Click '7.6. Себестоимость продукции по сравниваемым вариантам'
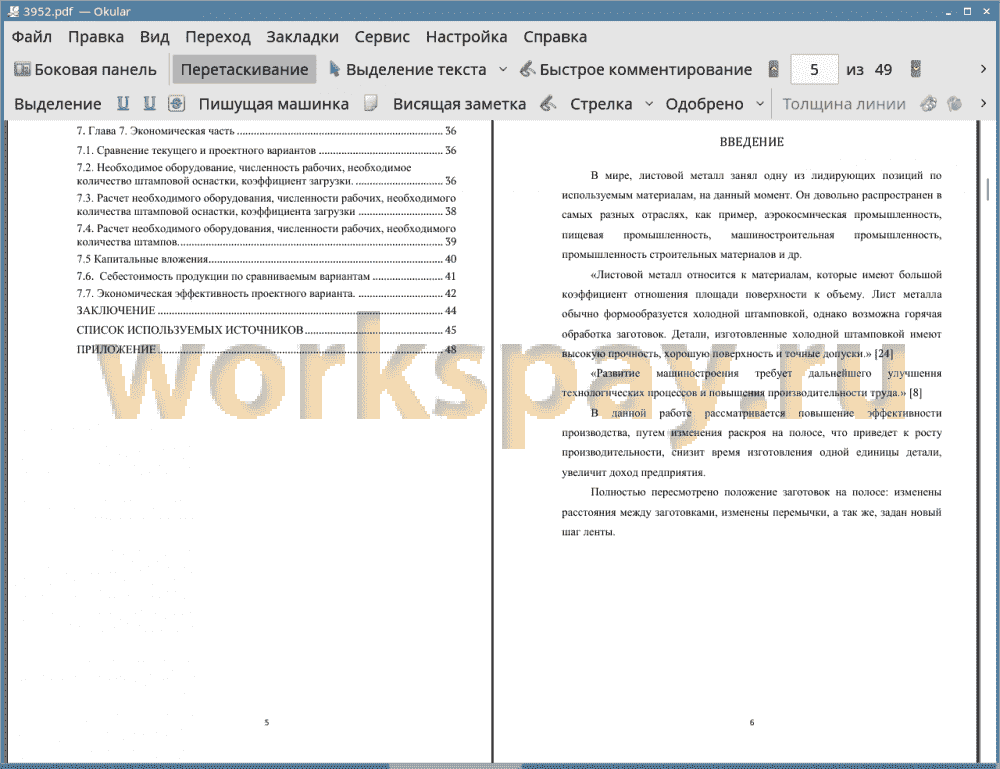 [267, 277]
